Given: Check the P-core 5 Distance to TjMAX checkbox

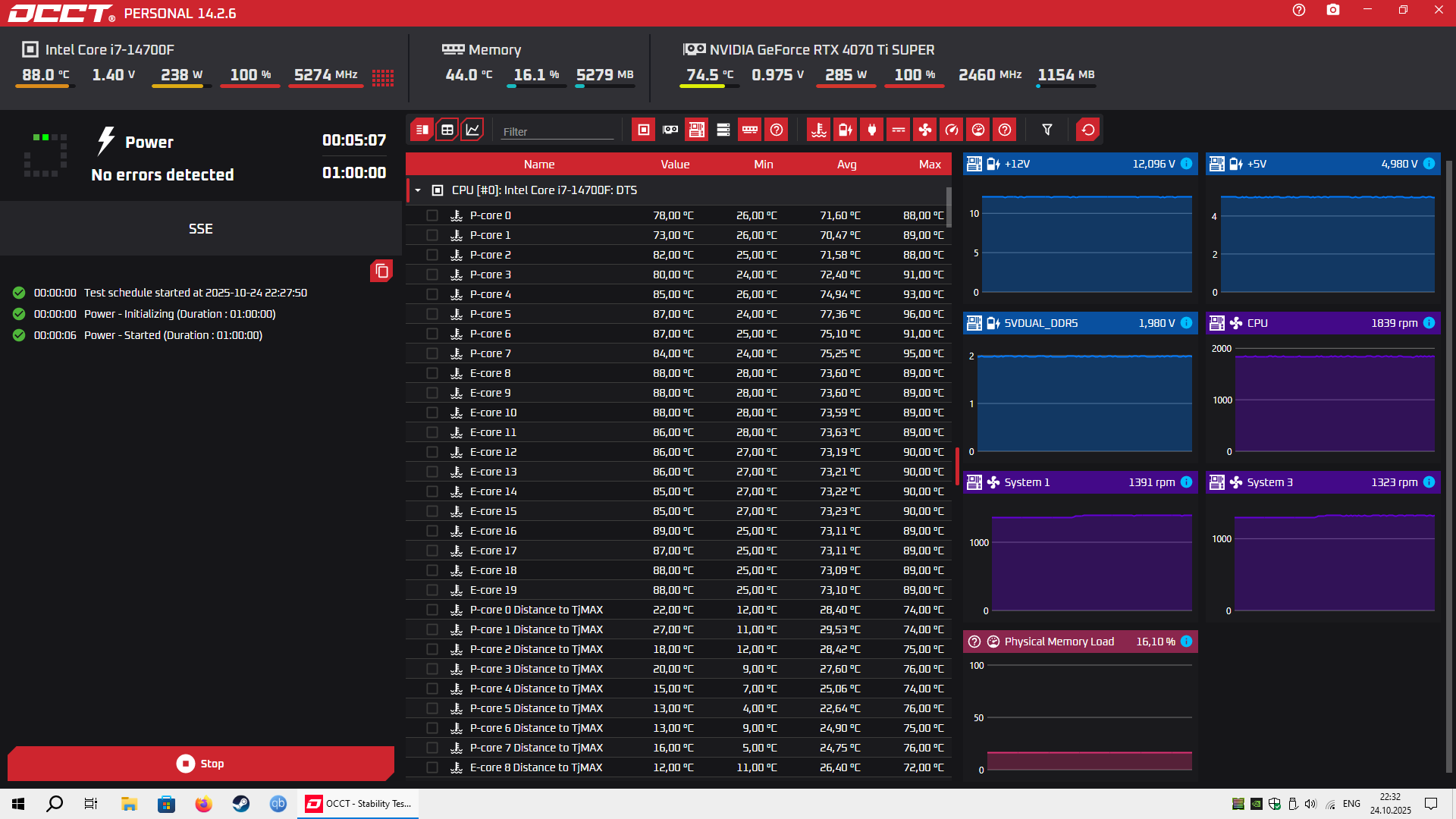Looking at the screenshot, I should click(432, 708).
